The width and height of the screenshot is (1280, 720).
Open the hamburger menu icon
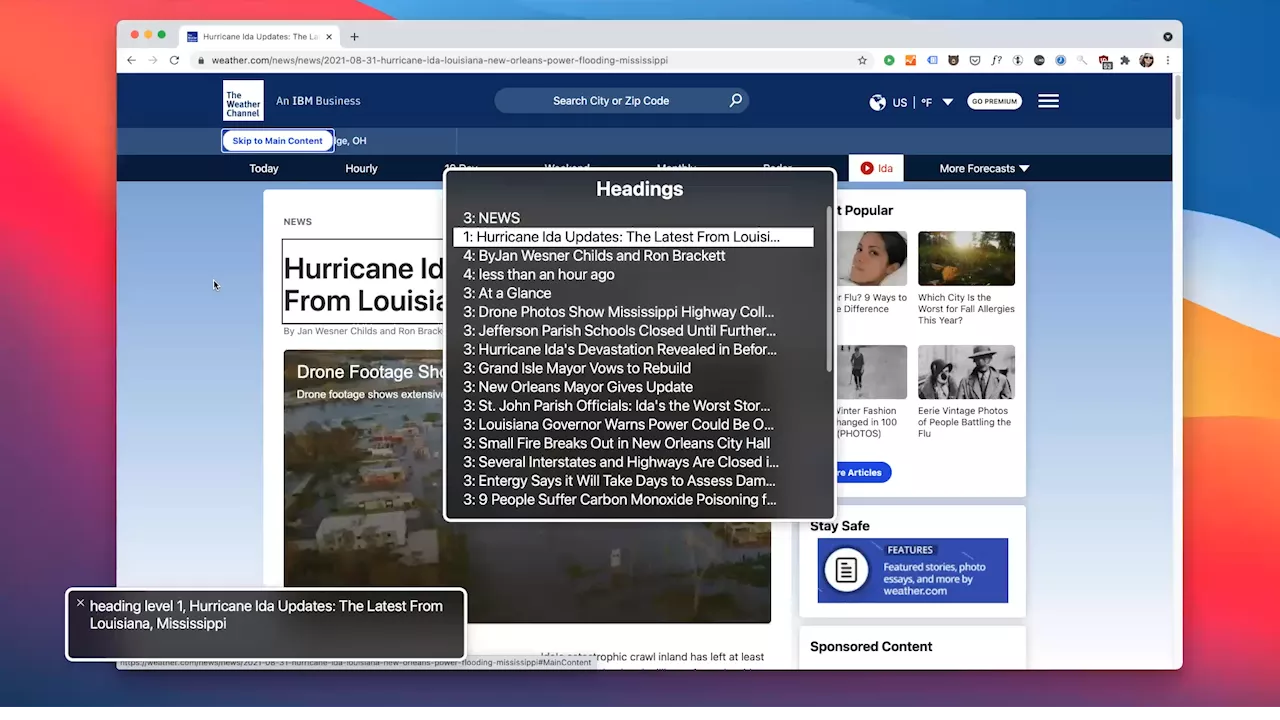(1048, 101)
